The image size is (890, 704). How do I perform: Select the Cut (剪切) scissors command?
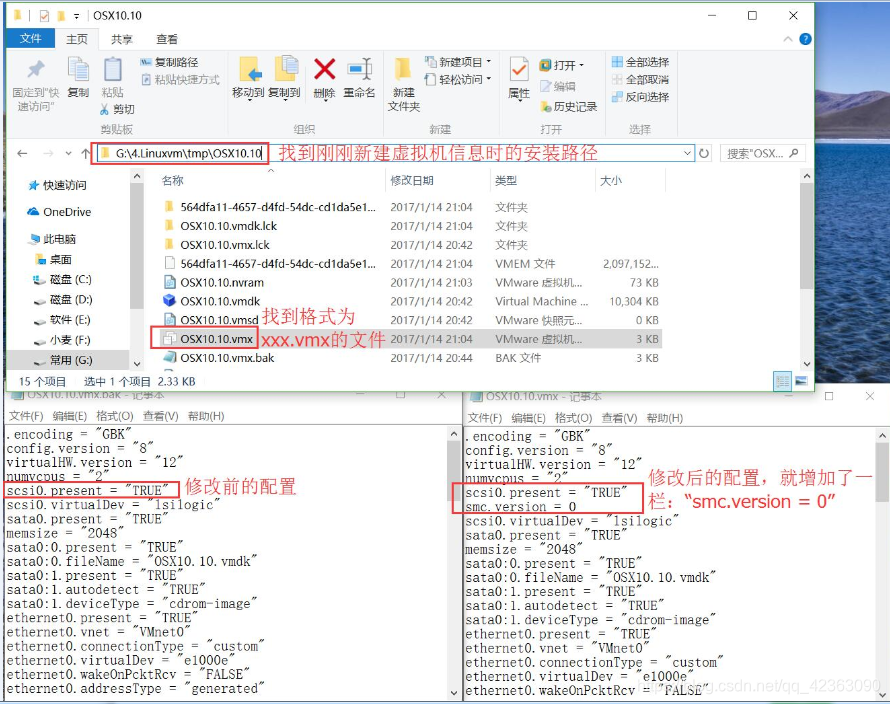[x=117, y=109]
